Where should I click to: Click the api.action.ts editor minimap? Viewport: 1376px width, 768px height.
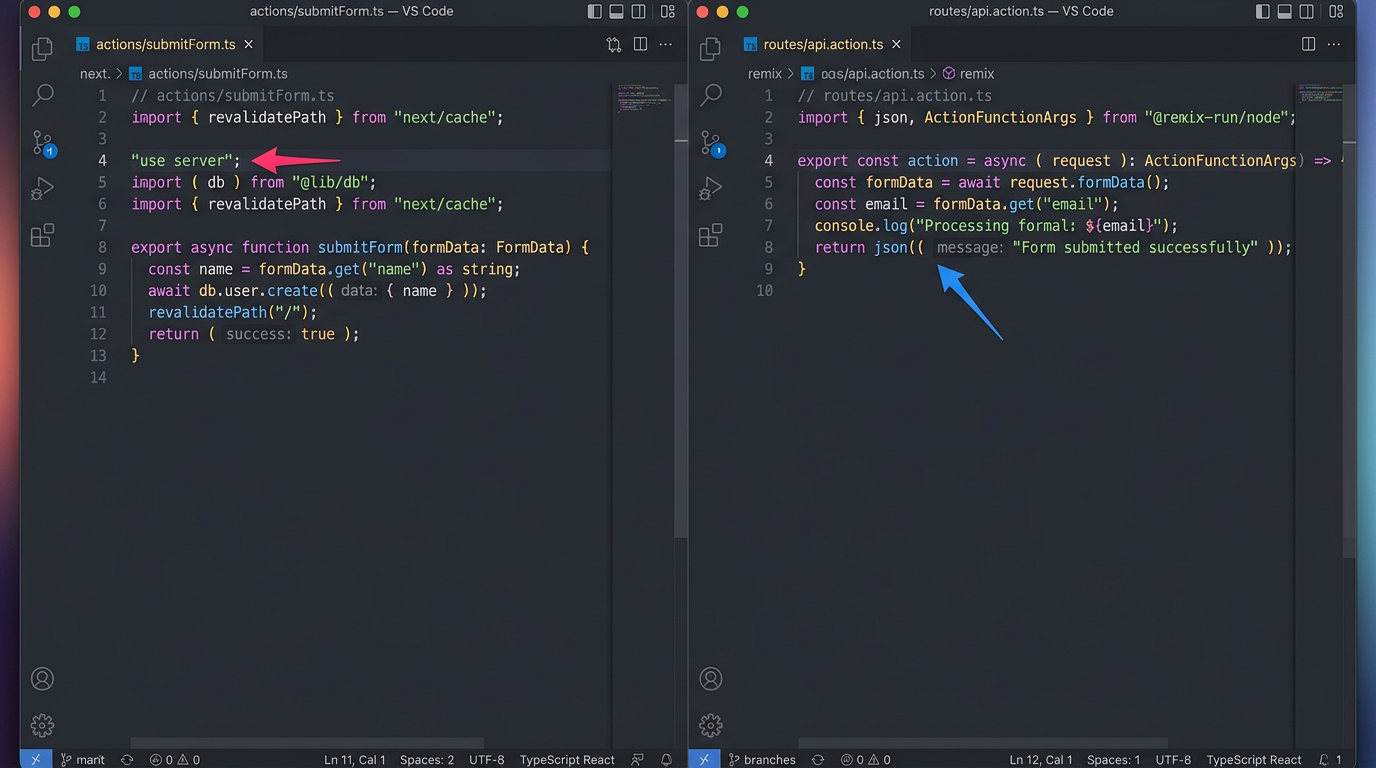pyautogui.click(x=1322, y=93)
